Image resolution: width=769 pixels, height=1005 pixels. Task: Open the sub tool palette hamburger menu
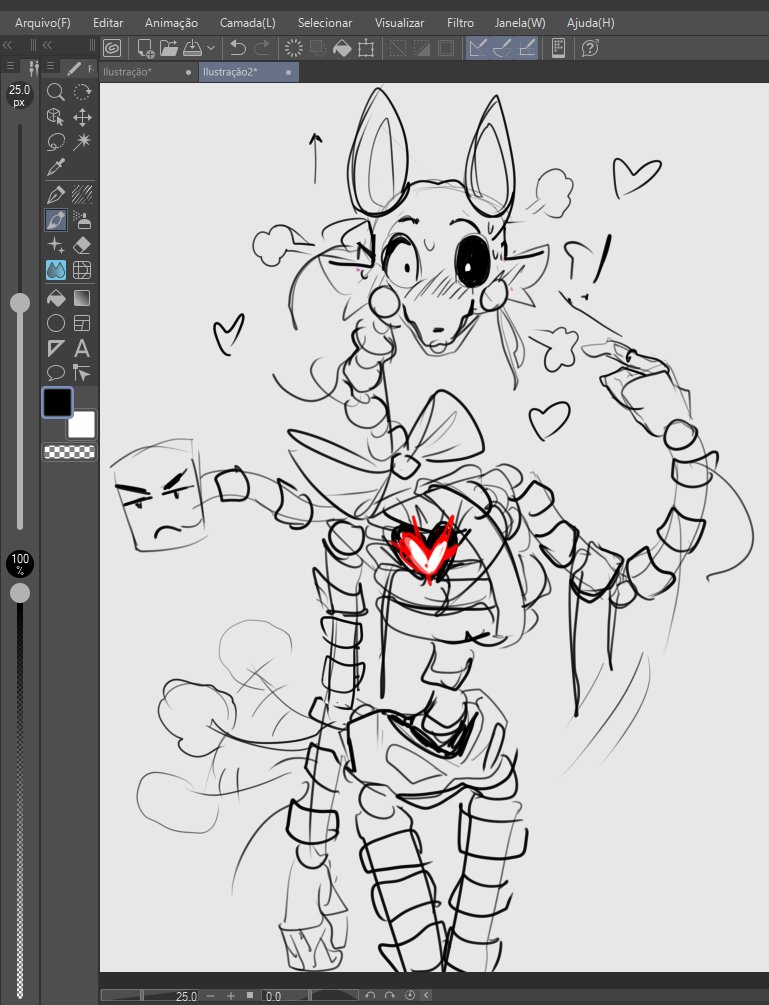(x=50, y=66)
